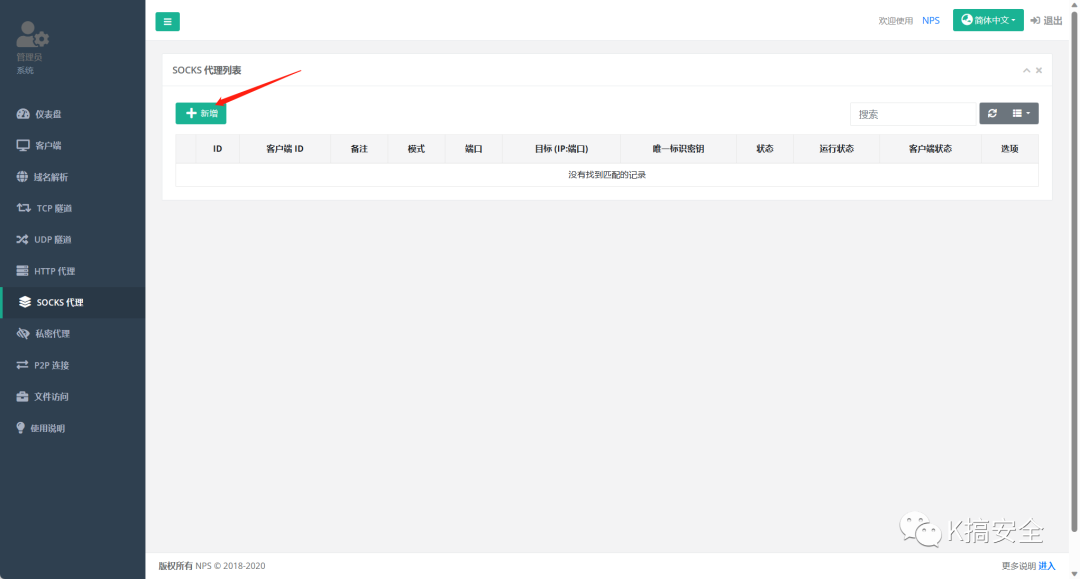
Task: Click the 唯一标识密钥 column header
Action: 678,149
